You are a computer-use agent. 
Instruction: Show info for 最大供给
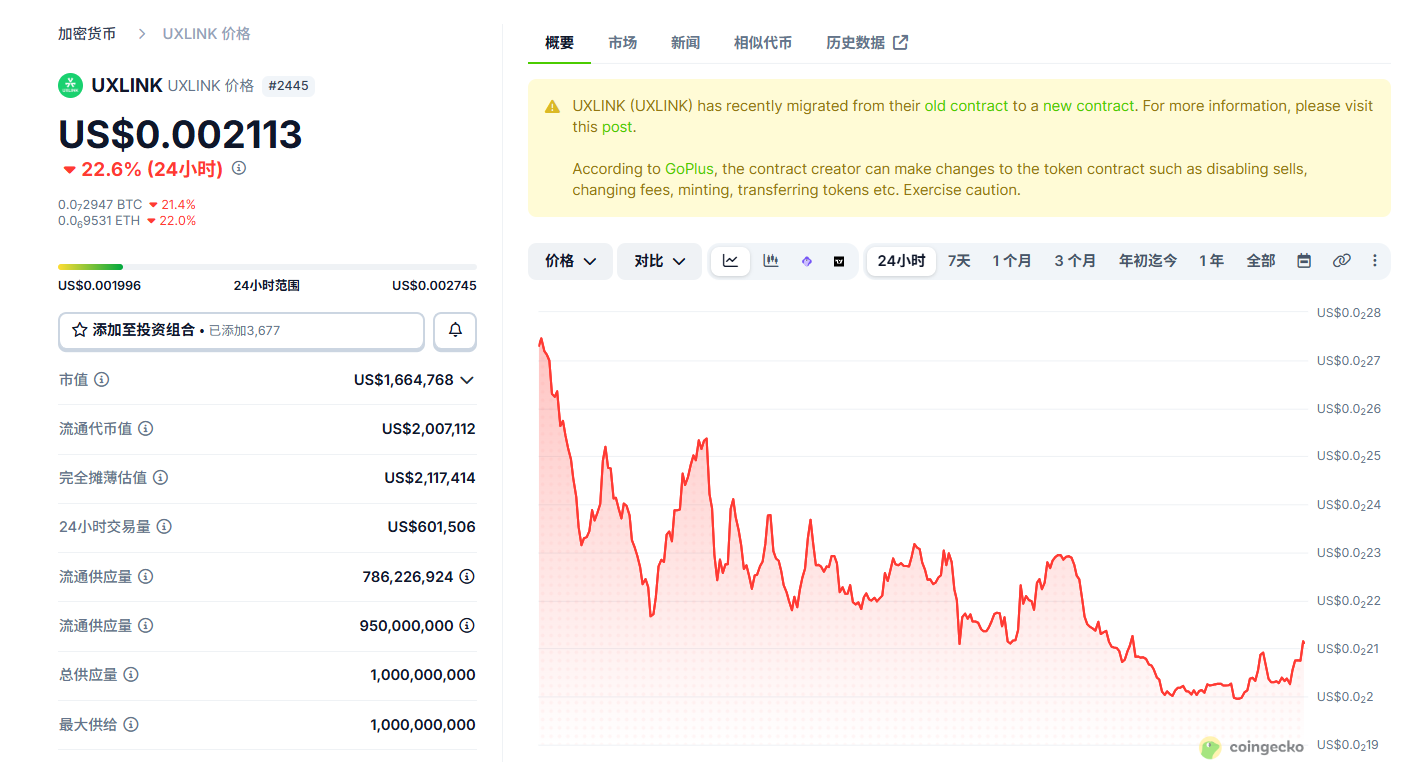point(131,725)
